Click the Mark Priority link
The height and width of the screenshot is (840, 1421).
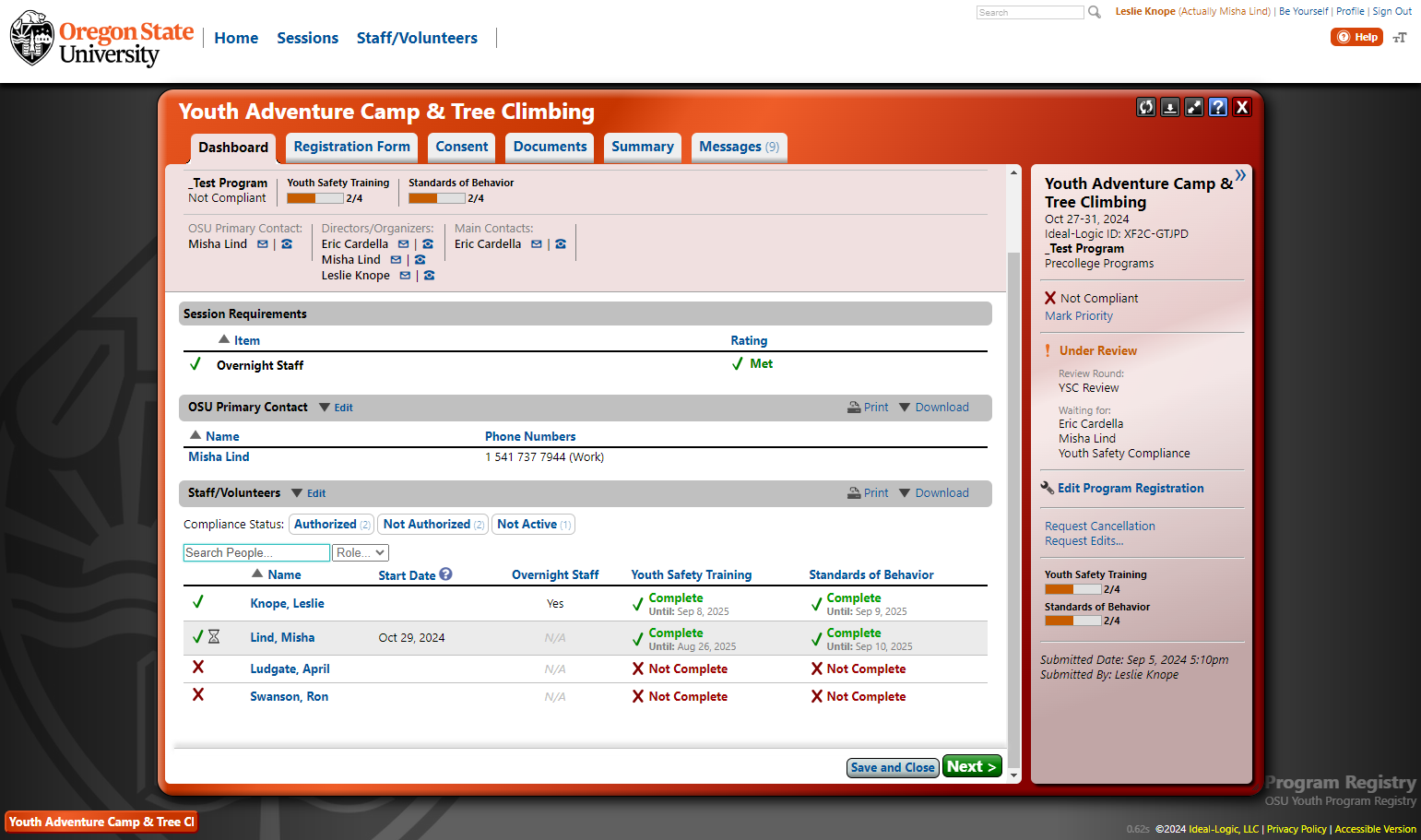pyautogui.click(x=1079, y=316)
